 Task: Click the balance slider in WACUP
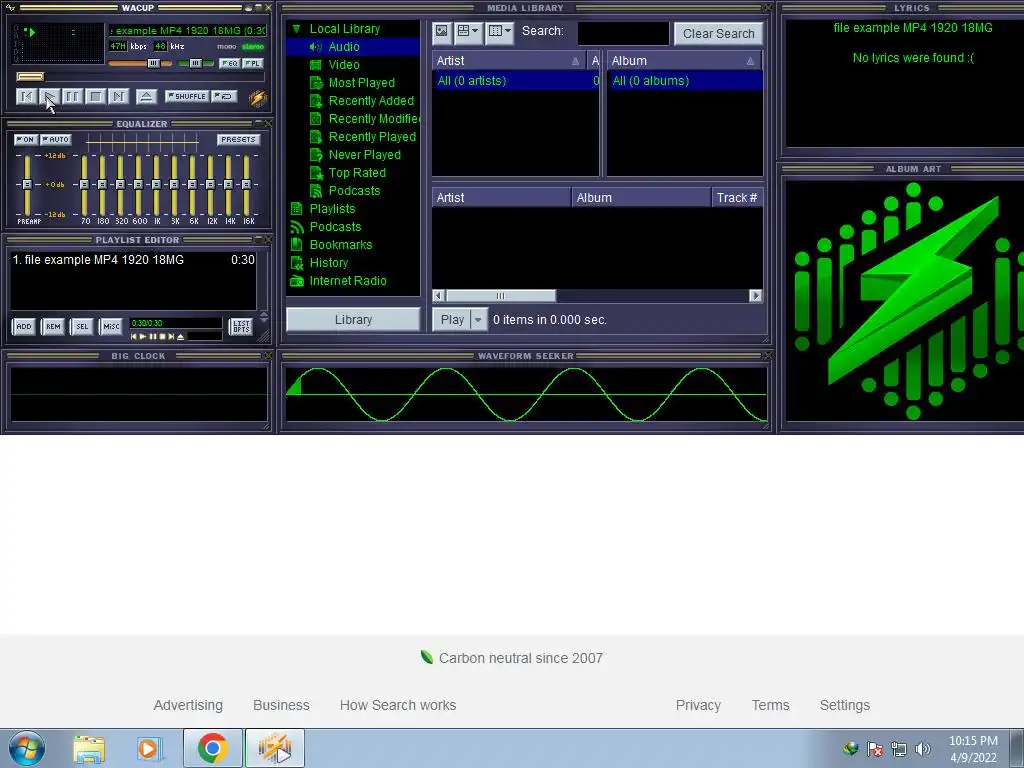click(x=195, y=63)
